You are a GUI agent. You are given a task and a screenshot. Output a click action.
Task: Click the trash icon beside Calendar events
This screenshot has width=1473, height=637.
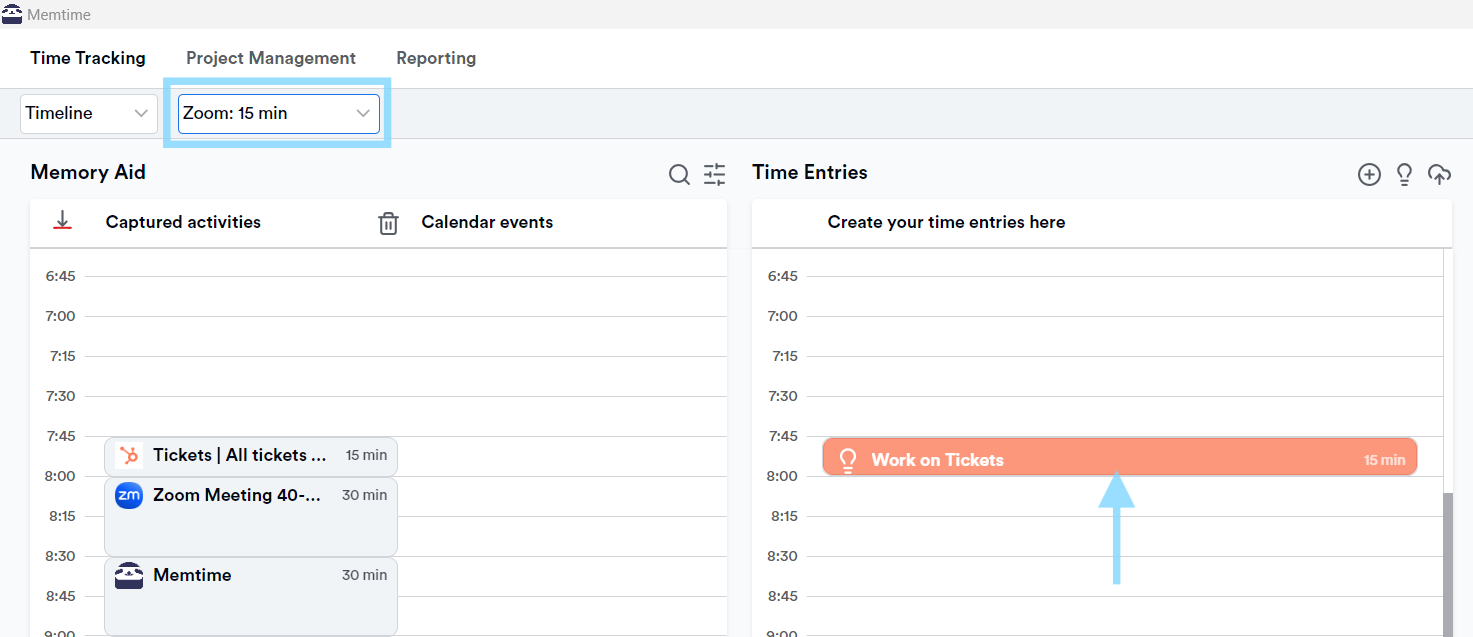pos(388,223)
